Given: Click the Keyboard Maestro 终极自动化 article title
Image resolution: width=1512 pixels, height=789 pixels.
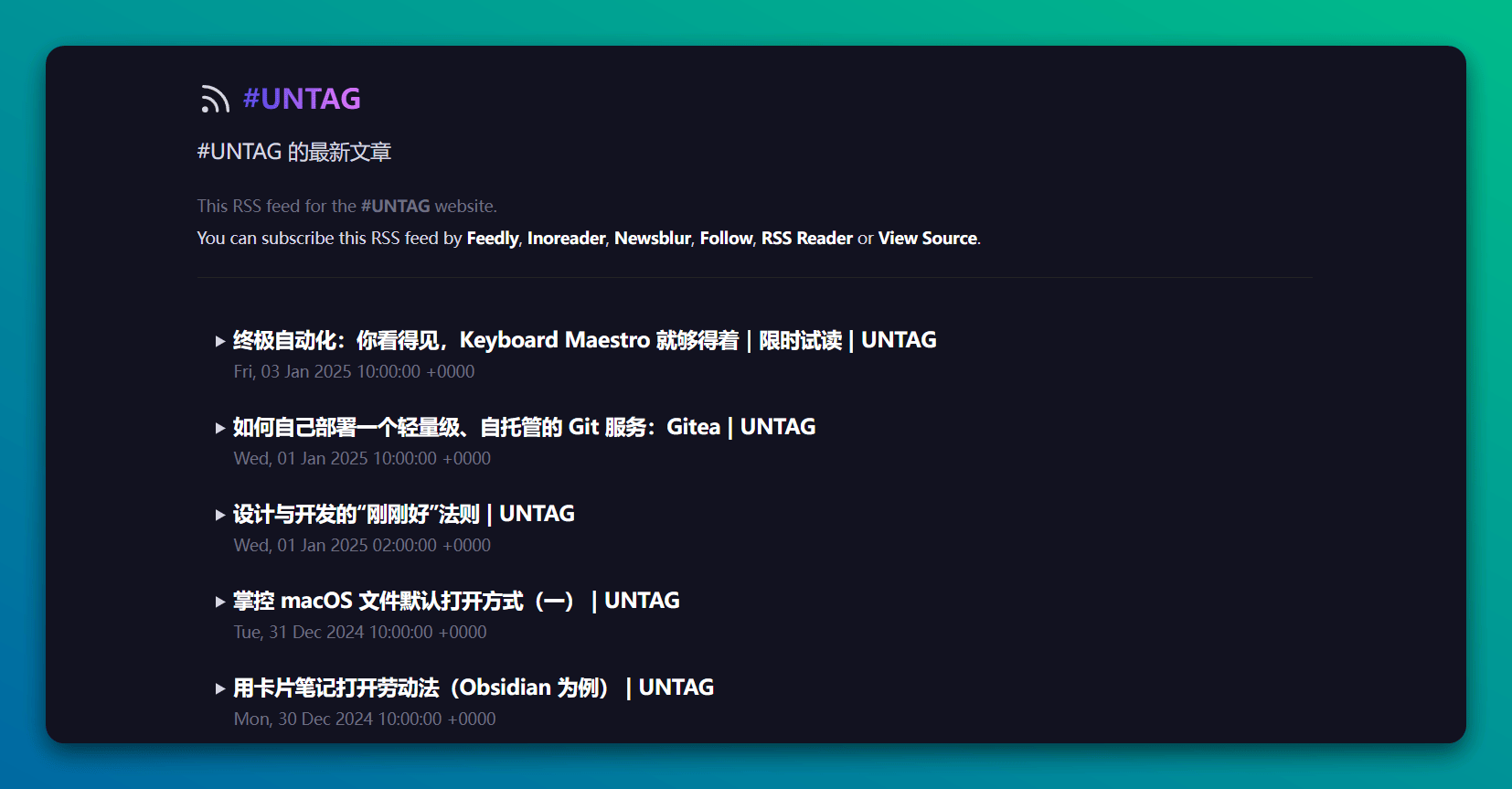Looking at the screenshot, I should 584,340.
